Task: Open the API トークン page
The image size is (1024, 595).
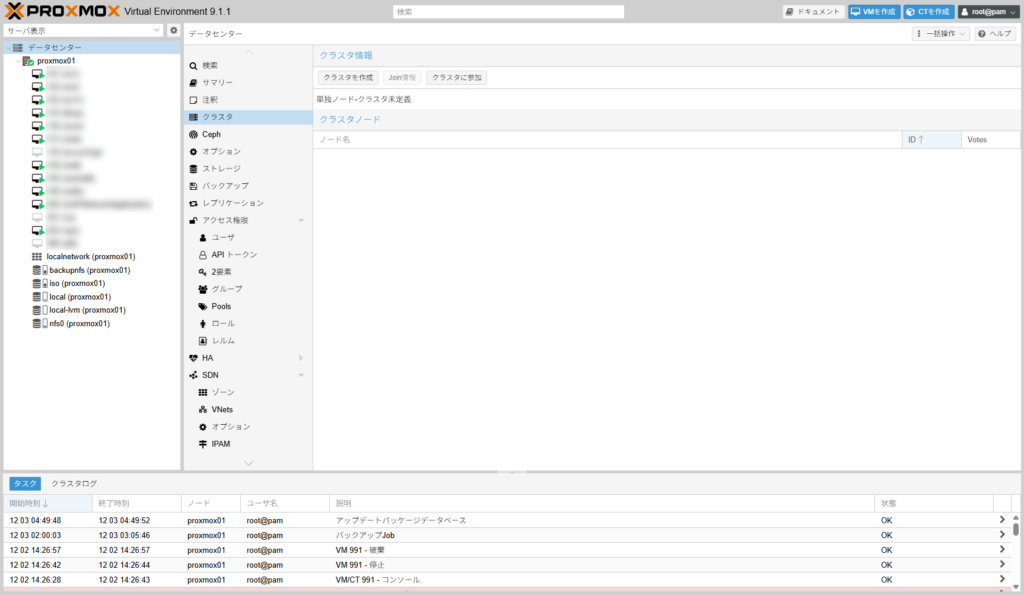Action: (x=234, y=255)
